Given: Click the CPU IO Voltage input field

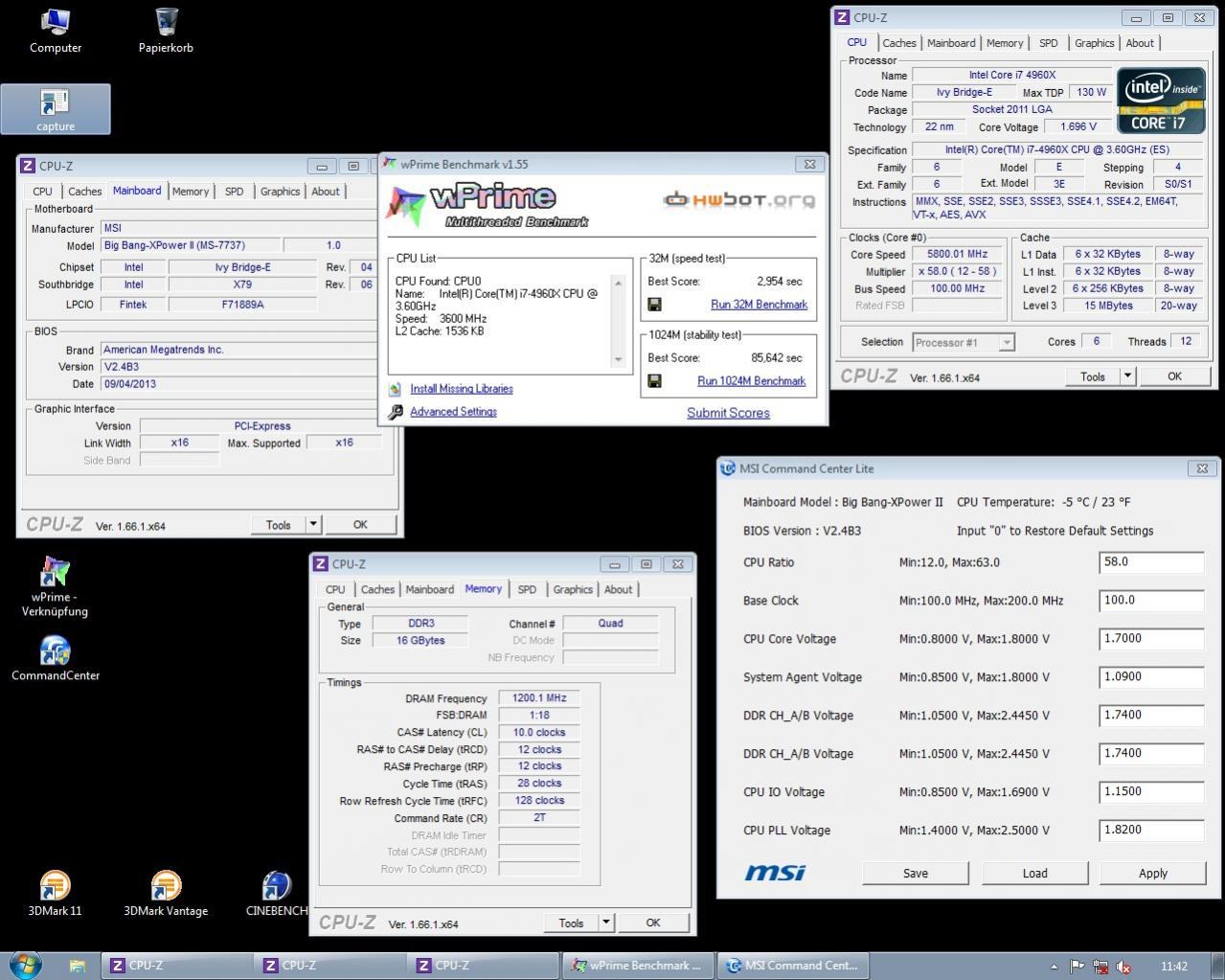Looking at the screenshot, I should coord(1151,792).
